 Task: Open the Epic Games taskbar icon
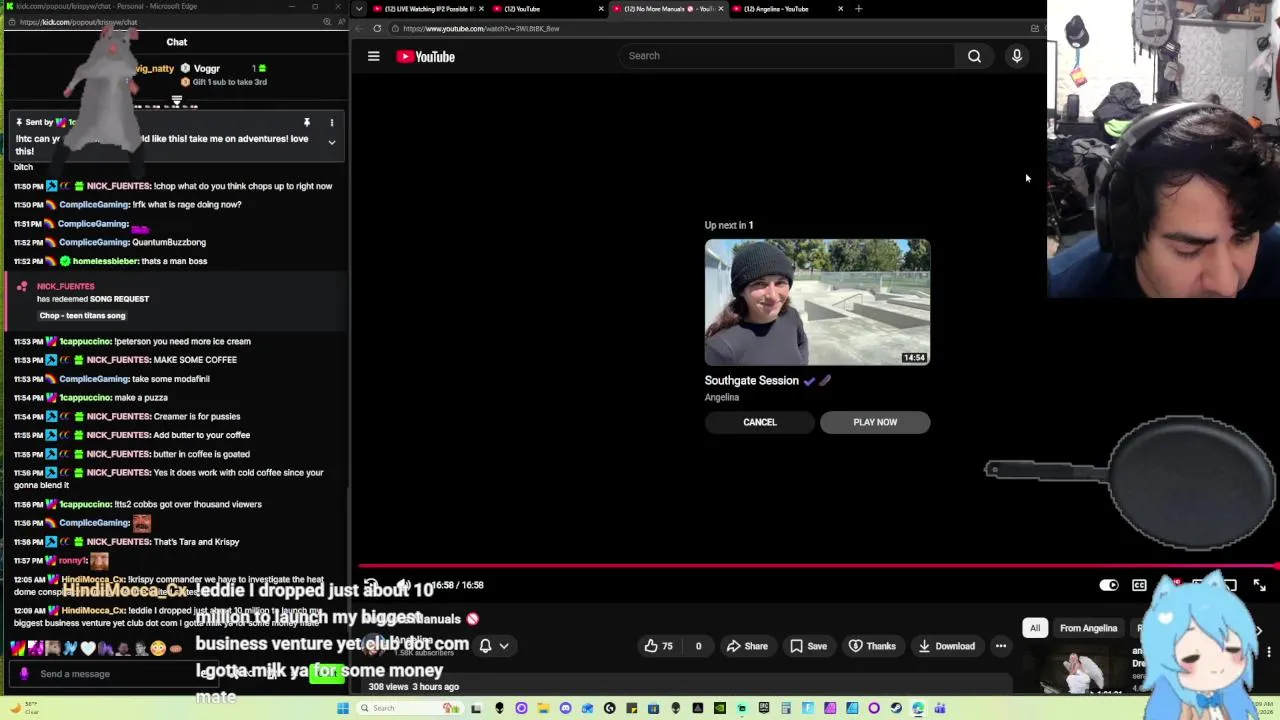pos(763,708)
